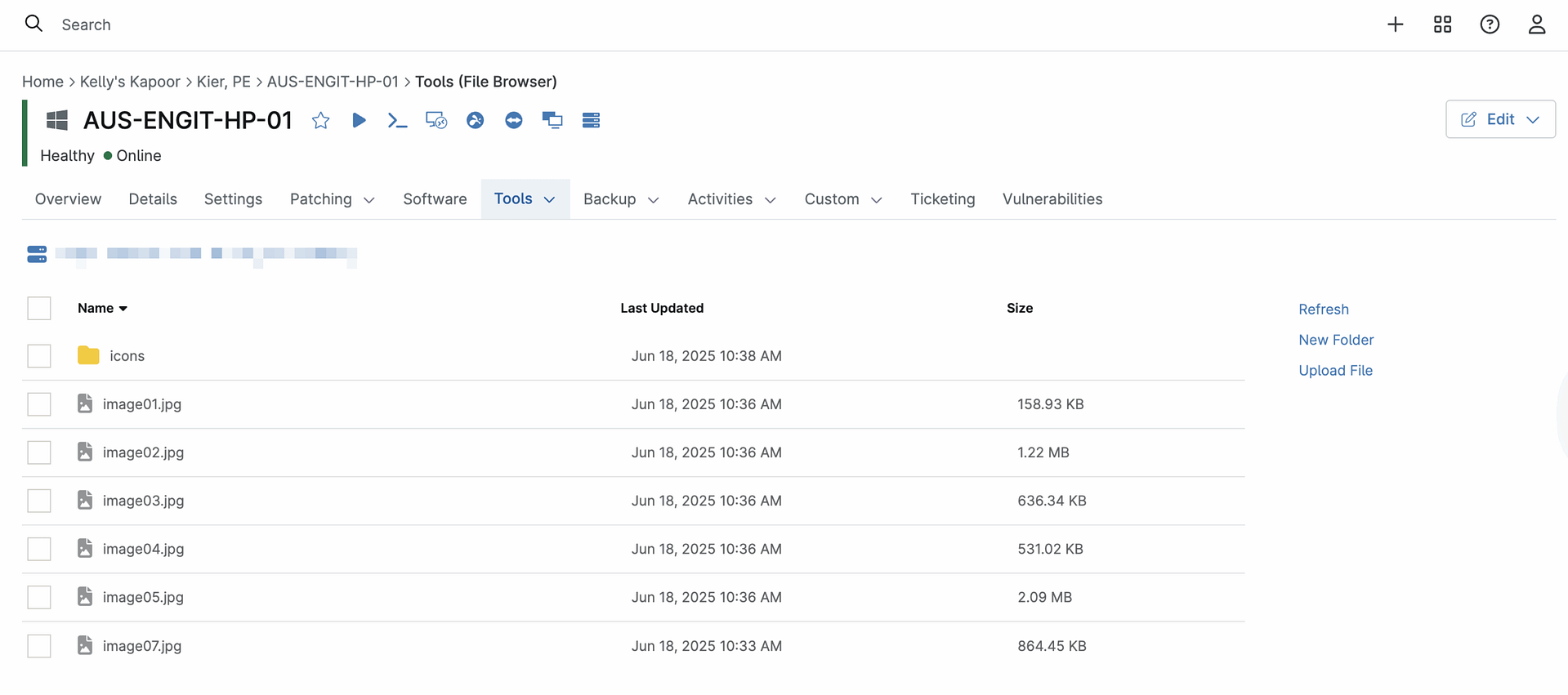
Task: Open Kelly's Kapoor breadcrumb link
Action: click(130, 82)
